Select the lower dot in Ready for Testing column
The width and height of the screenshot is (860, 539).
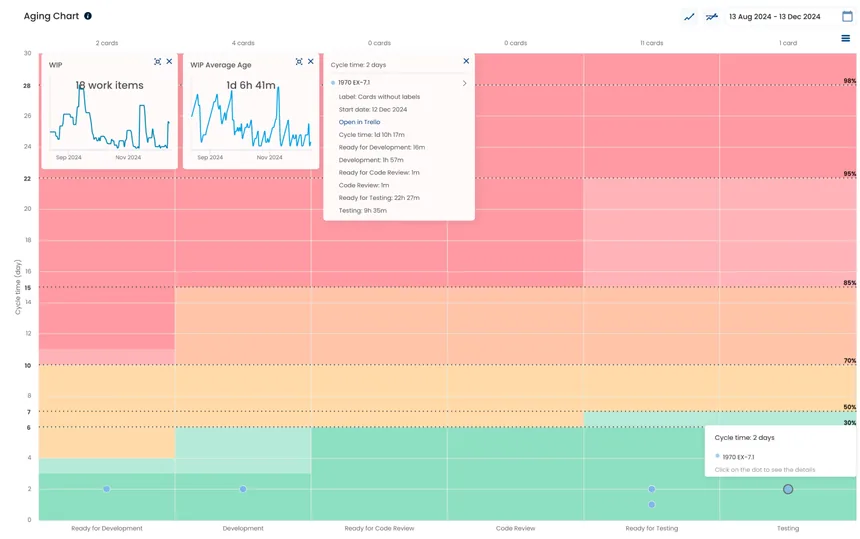[652, 504]
